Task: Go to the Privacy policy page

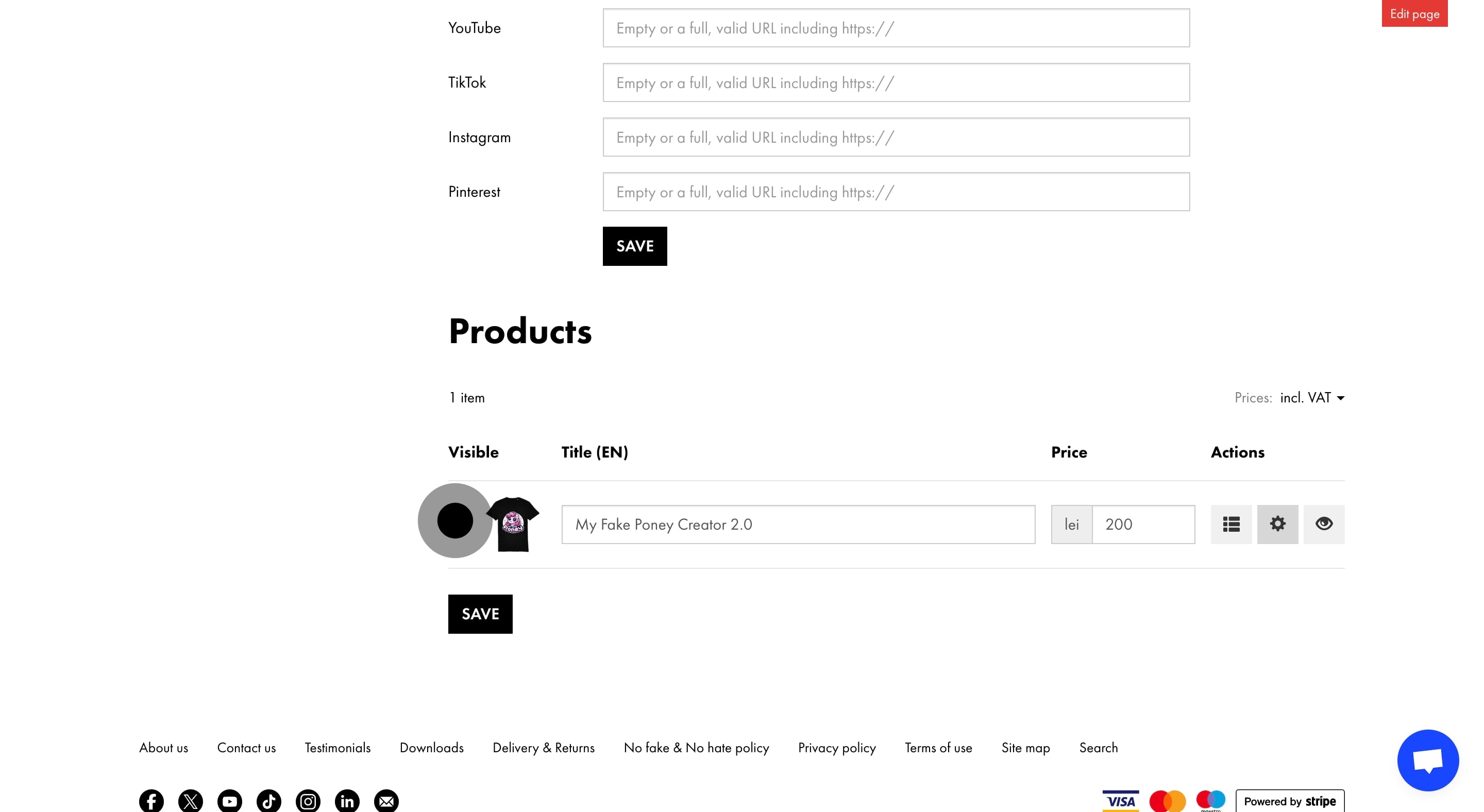Action: 836,748
